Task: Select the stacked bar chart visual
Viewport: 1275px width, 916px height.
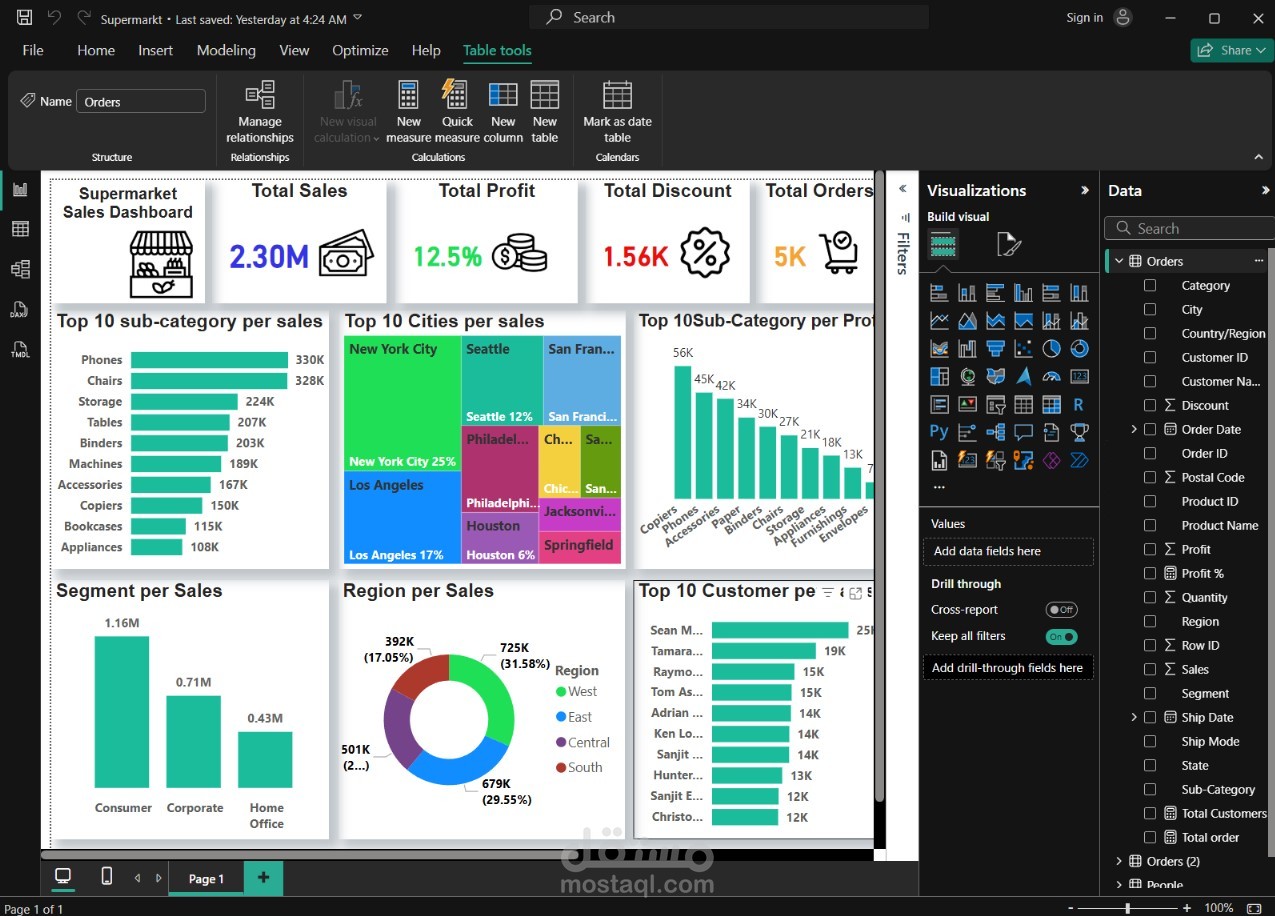Action: [x=939, y=293]
